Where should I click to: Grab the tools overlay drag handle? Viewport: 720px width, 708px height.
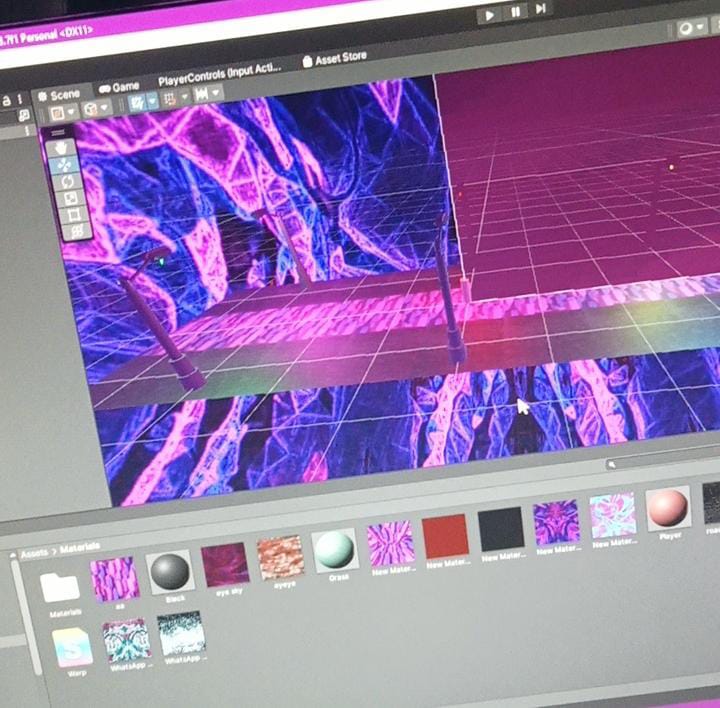coord(58,133)
